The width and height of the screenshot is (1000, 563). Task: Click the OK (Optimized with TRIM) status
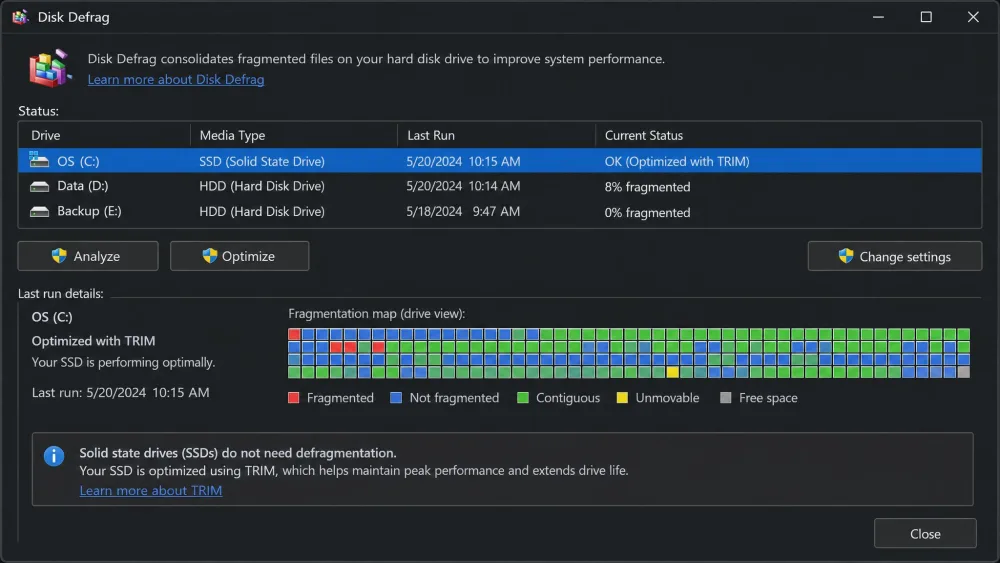tap(677, 161)
